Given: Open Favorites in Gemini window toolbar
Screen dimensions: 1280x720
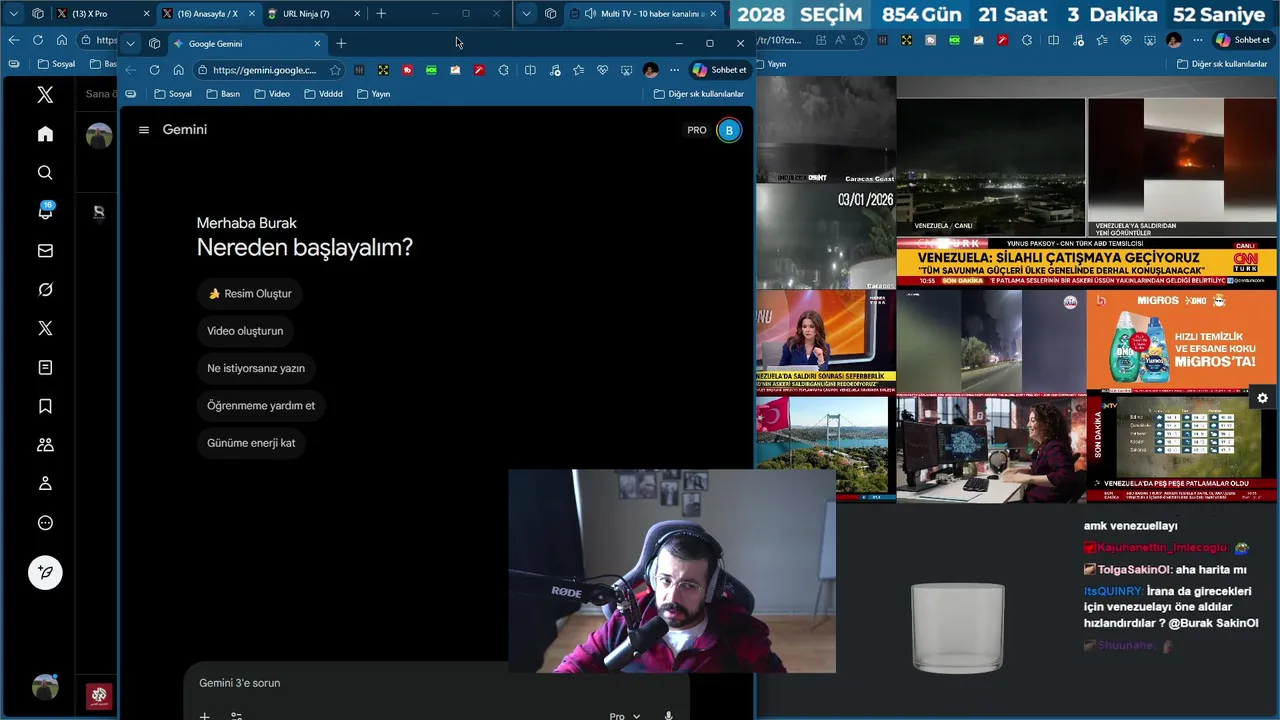Looking at the screenshot, I should click(578, 70).
